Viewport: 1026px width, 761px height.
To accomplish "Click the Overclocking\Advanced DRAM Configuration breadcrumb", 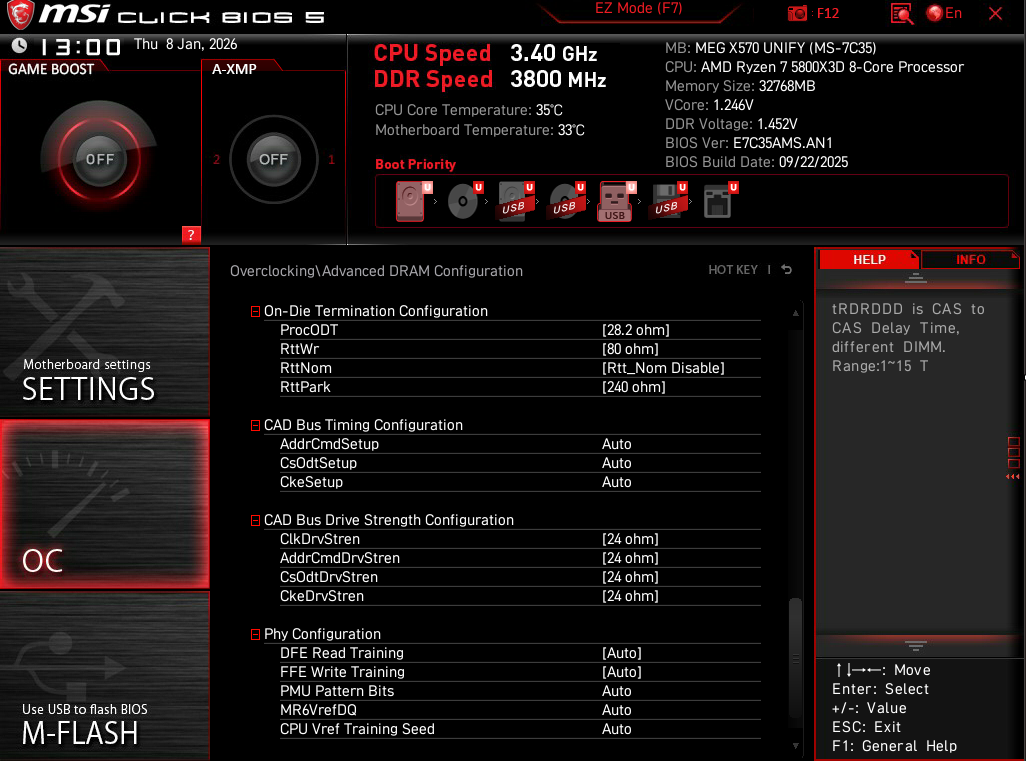I will pyautogui.click(x=376, y=271).
